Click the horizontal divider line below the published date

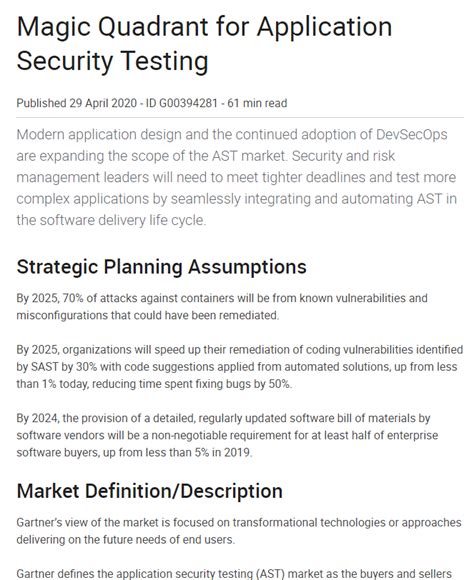[240, 118]
